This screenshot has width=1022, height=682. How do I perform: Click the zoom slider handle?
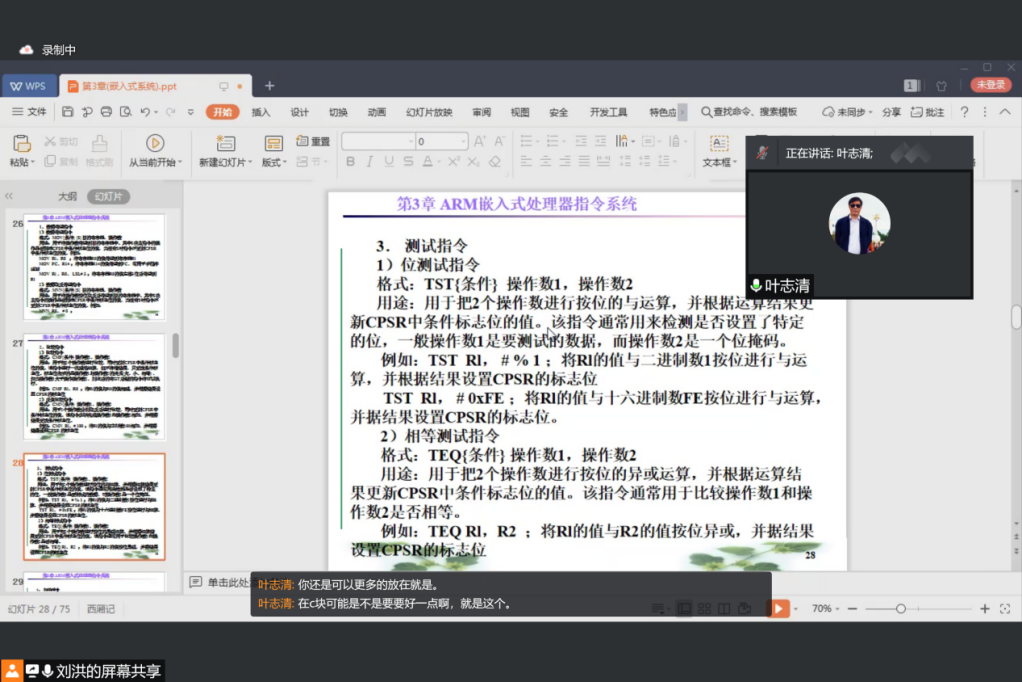point(901,608)
